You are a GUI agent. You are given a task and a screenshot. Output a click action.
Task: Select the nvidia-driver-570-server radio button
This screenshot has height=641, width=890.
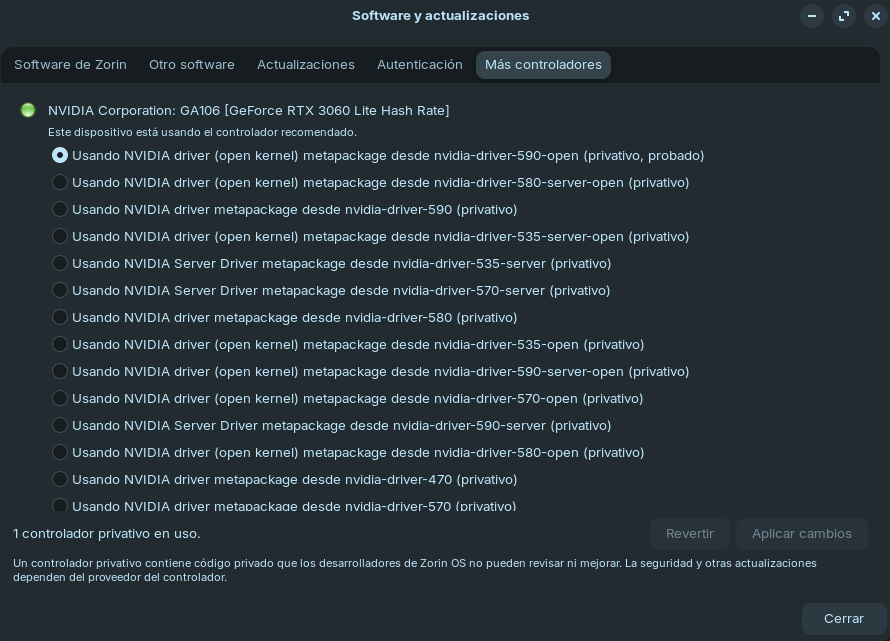pyautogui.click(x=60, y=291)
